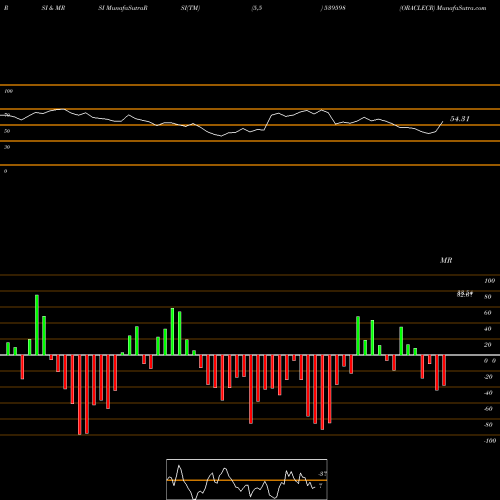Click the 539598 code in the header
Image resolution: width=500 pixels, height=500 pixels.
pos(334,8)
